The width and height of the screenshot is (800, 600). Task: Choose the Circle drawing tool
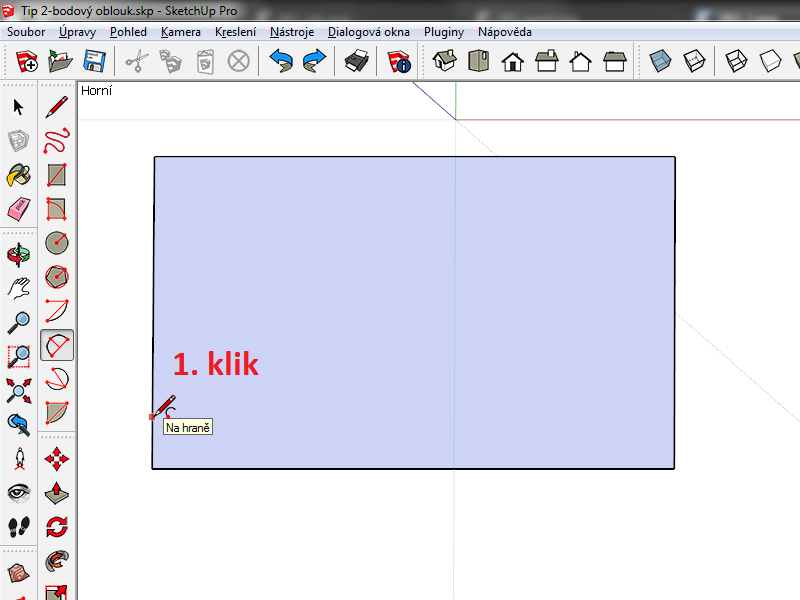pyautogui.click(x=58, y=243)
